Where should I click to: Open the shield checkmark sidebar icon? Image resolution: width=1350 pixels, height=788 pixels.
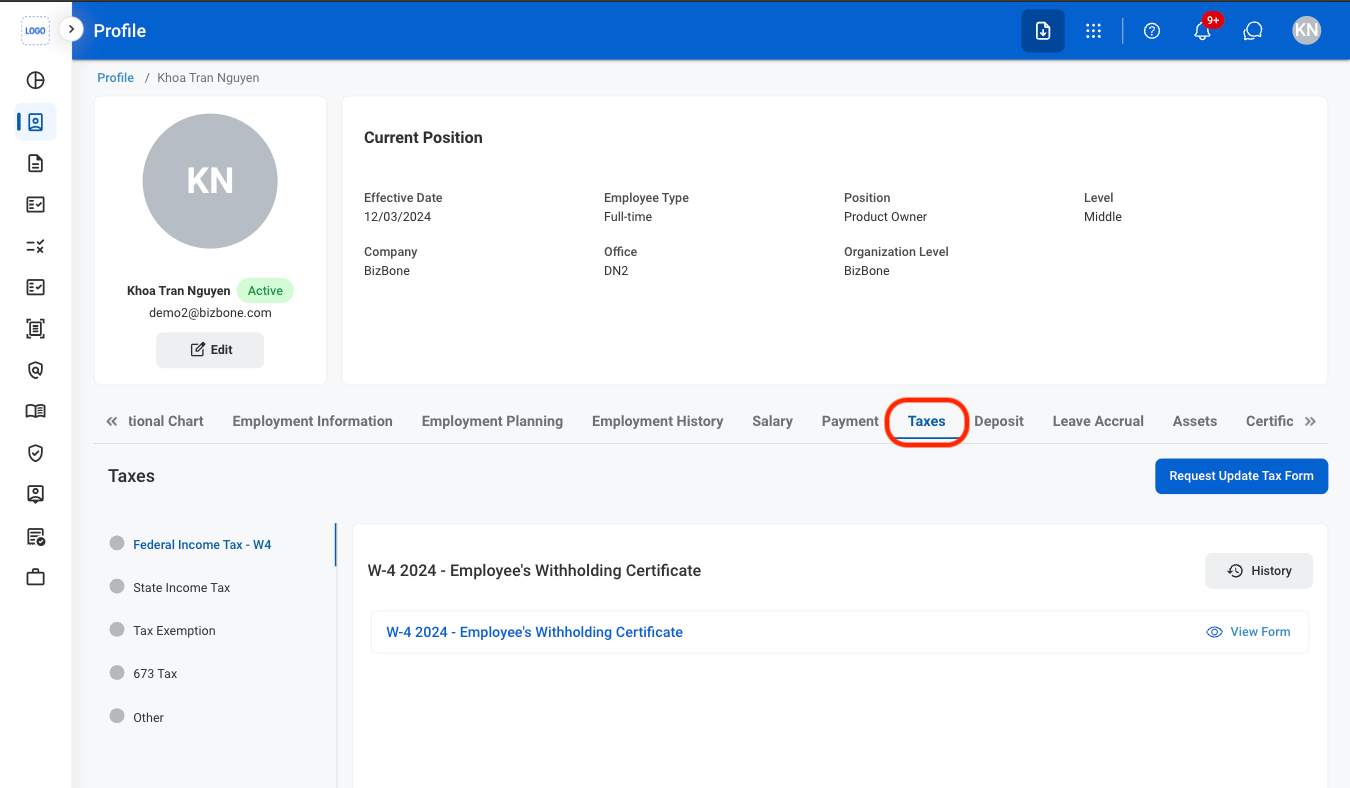(35, 453)
